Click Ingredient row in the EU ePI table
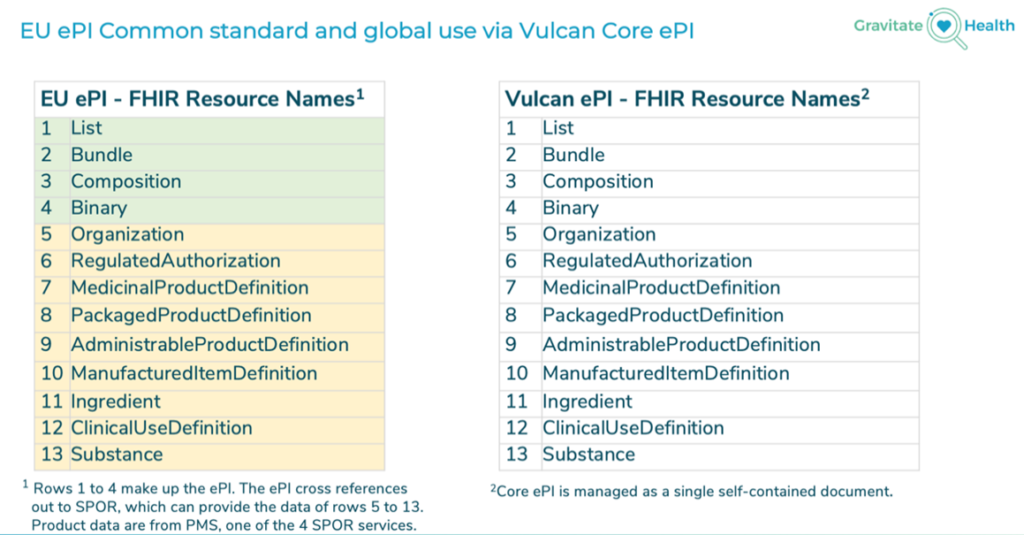 [x=115, y=401]
